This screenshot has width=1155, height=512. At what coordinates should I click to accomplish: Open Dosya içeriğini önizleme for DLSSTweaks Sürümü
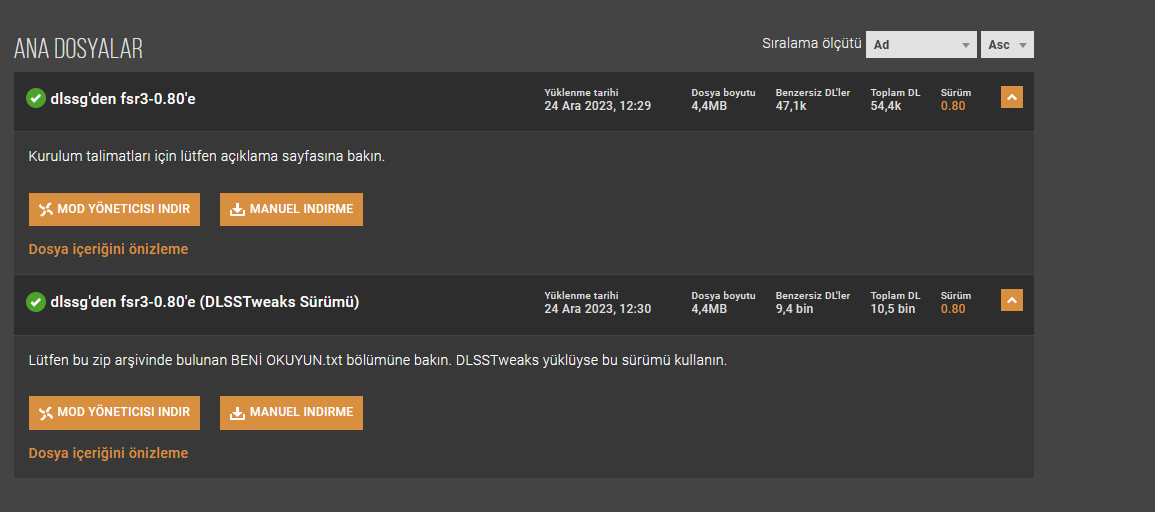(x=108, y=453)
